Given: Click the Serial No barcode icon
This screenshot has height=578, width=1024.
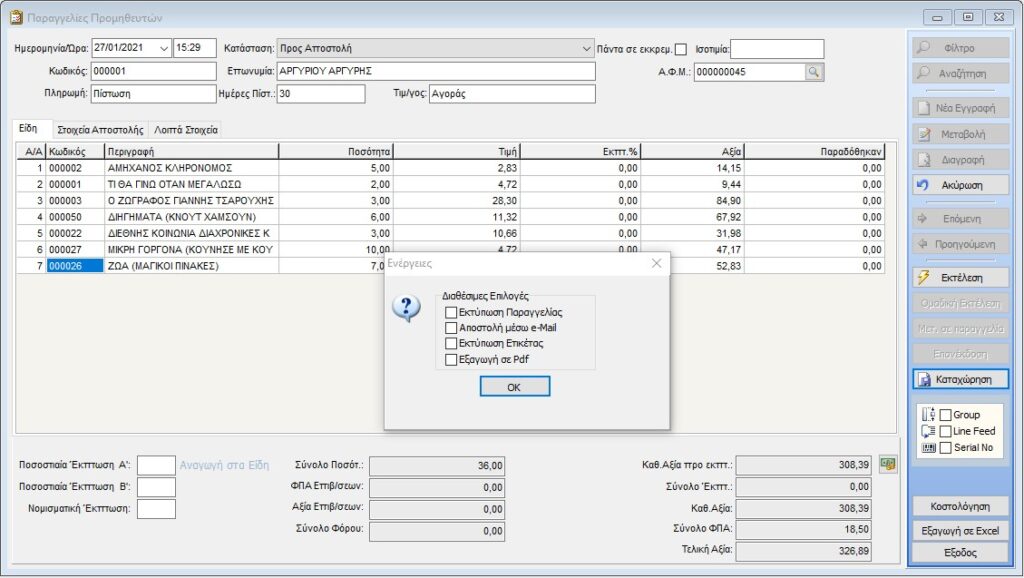Looking at the screenshot, I should (928, 448).
